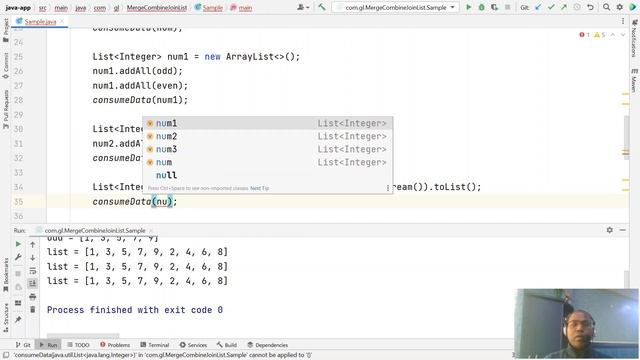Viewport: 640px width, 360px height.
Task: Open the wrench icon in the Run panel
Action: (18, 257)
